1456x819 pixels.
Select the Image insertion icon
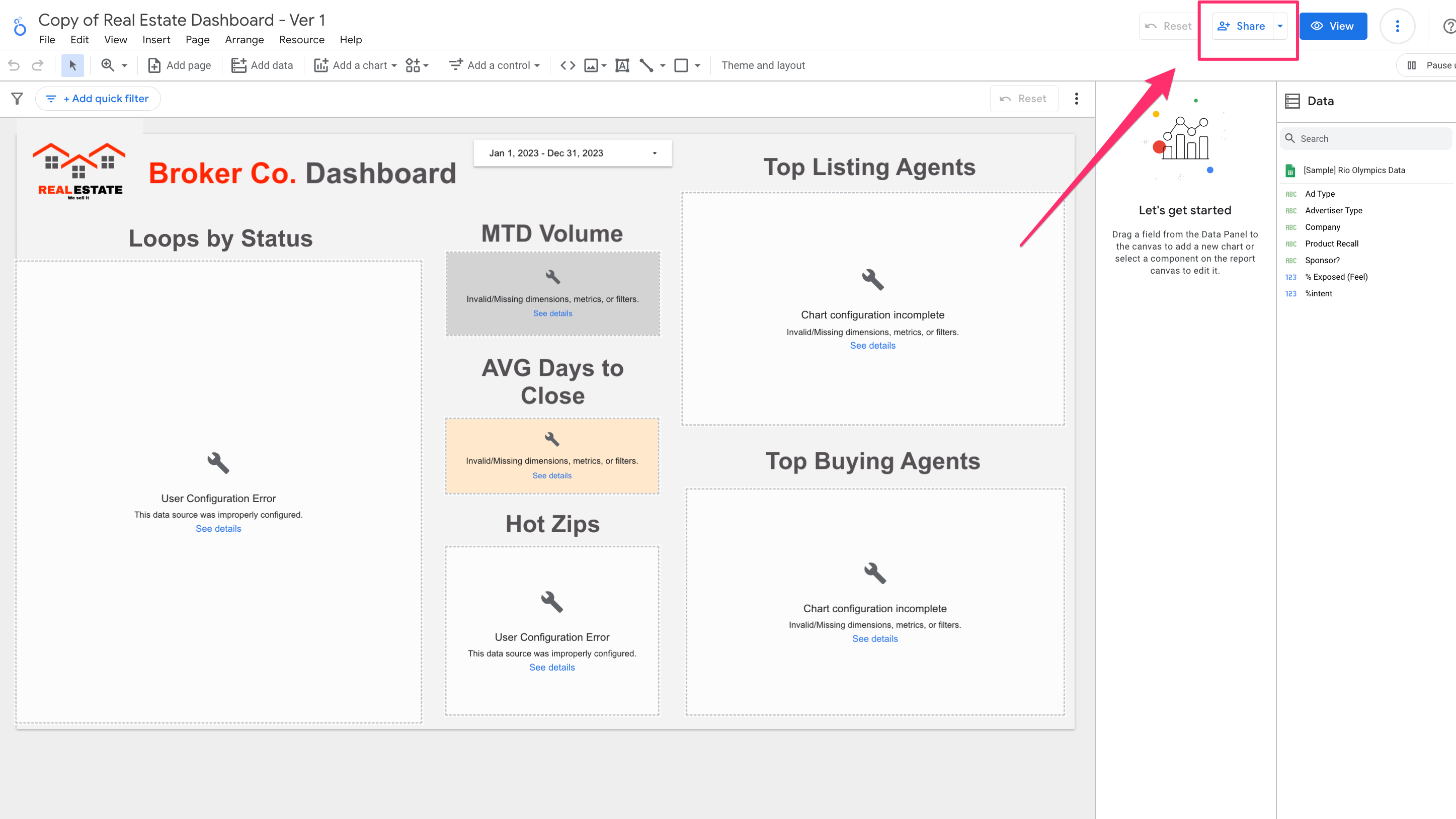coord(591,65)
